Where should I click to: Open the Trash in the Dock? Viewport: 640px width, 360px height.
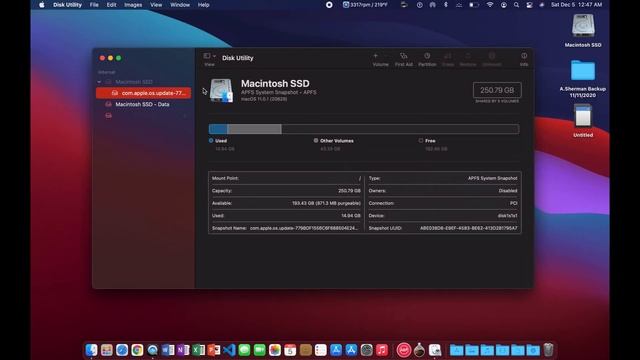click(x=548, y=350)
